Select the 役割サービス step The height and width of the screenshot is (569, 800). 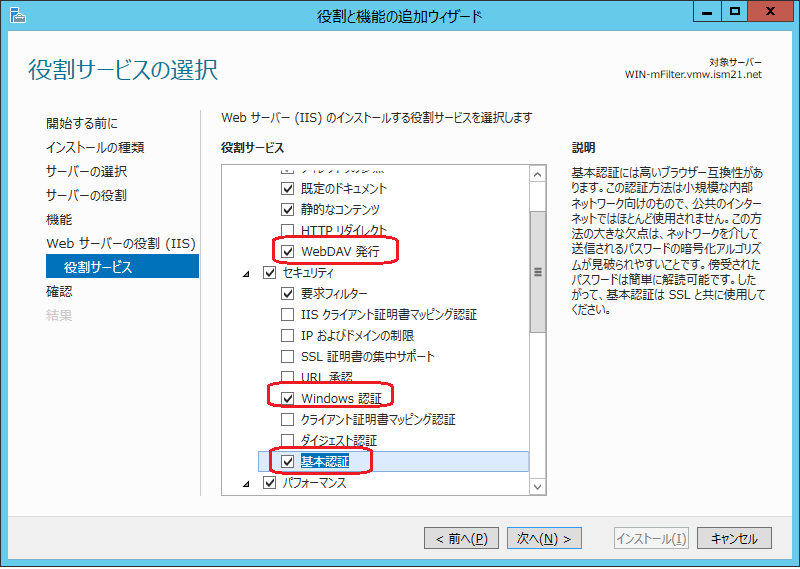(x=122, y=266)
